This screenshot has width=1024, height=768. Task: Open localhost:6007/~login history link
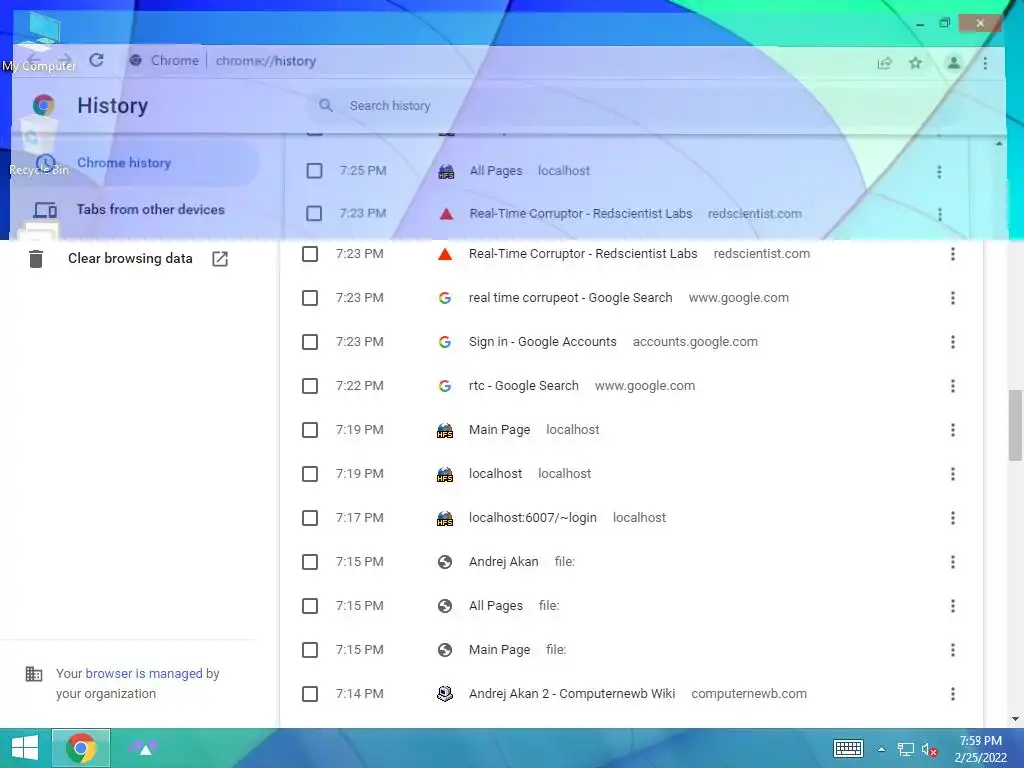(532, 518)
